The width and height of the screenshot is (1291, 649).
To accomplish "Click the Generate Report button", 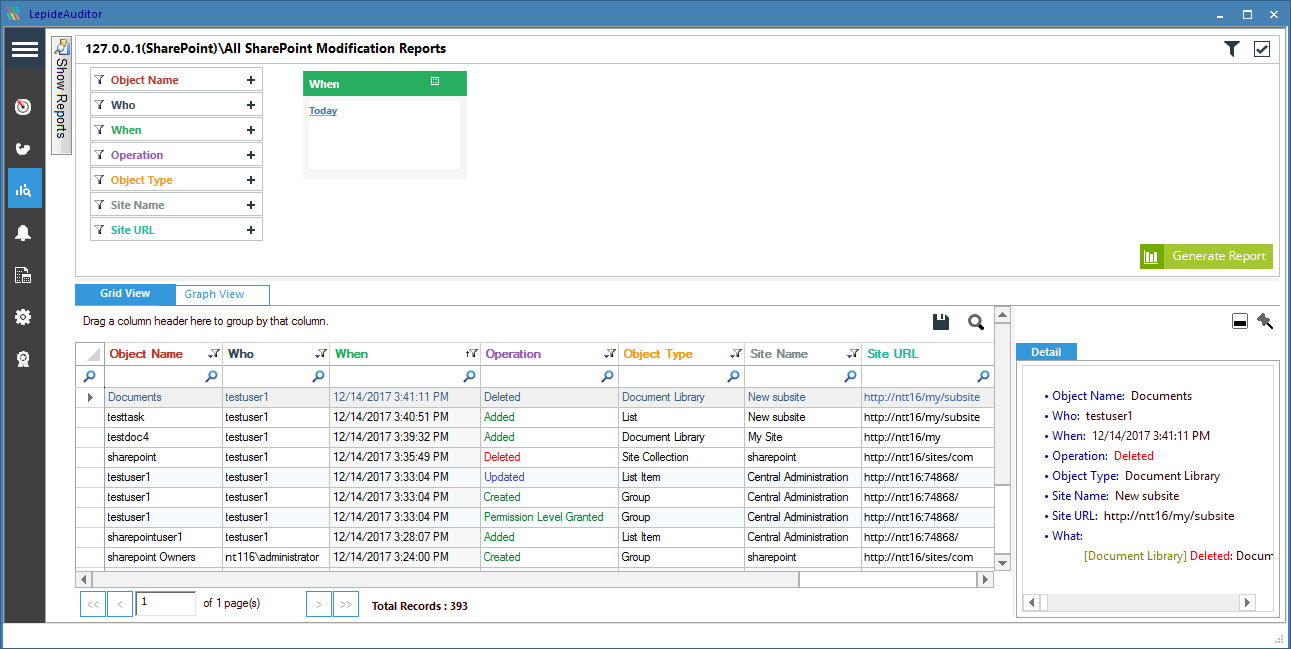I will [1206, 256].
